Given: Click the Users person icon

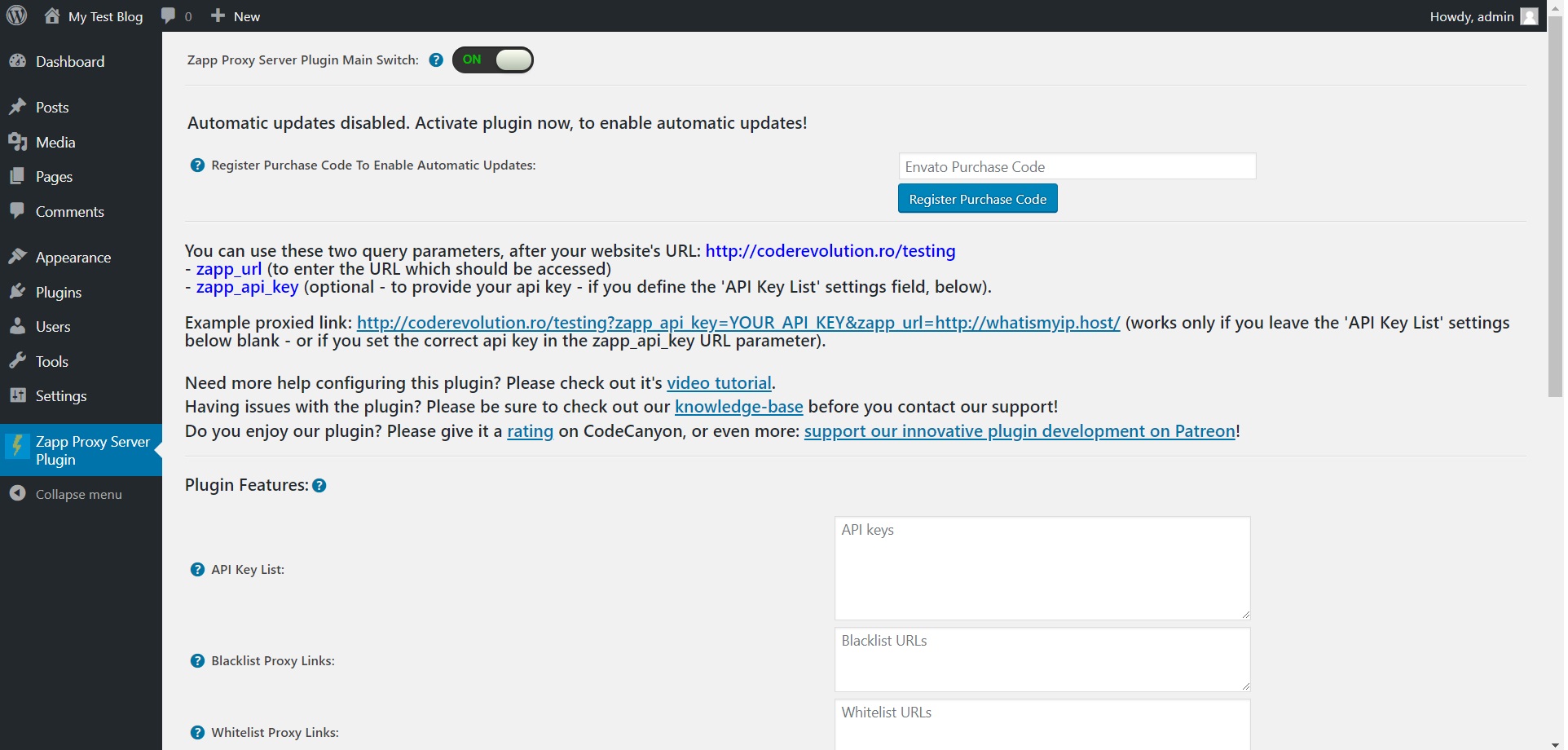Looking at the screenshot, I should point(17,326).
